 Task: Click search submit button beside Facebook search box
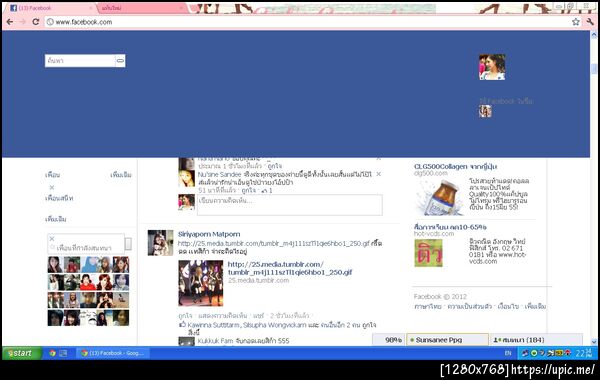tap(120, 60)
